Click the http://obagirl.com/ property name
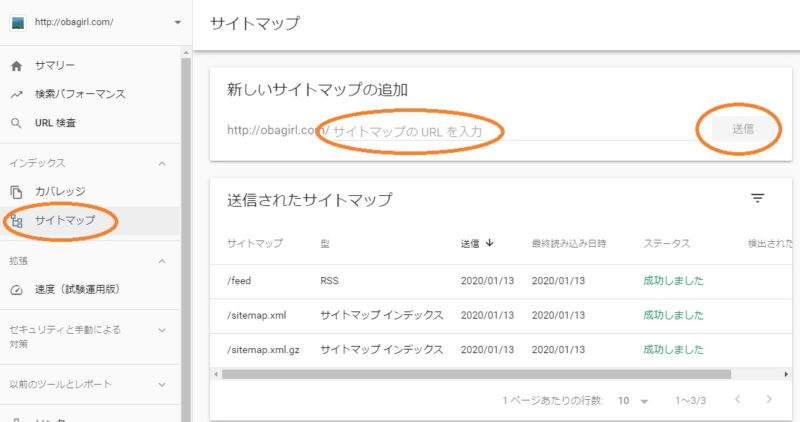 point(74,22)
